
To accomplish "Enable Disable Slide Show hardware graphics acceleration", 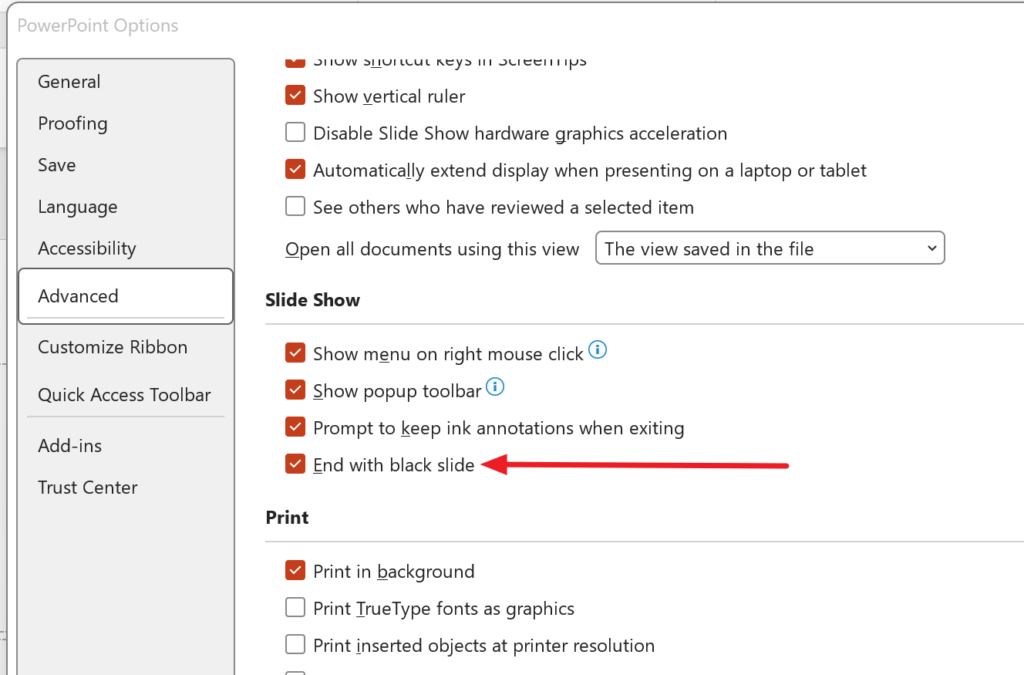I will (x=295, y=133).
